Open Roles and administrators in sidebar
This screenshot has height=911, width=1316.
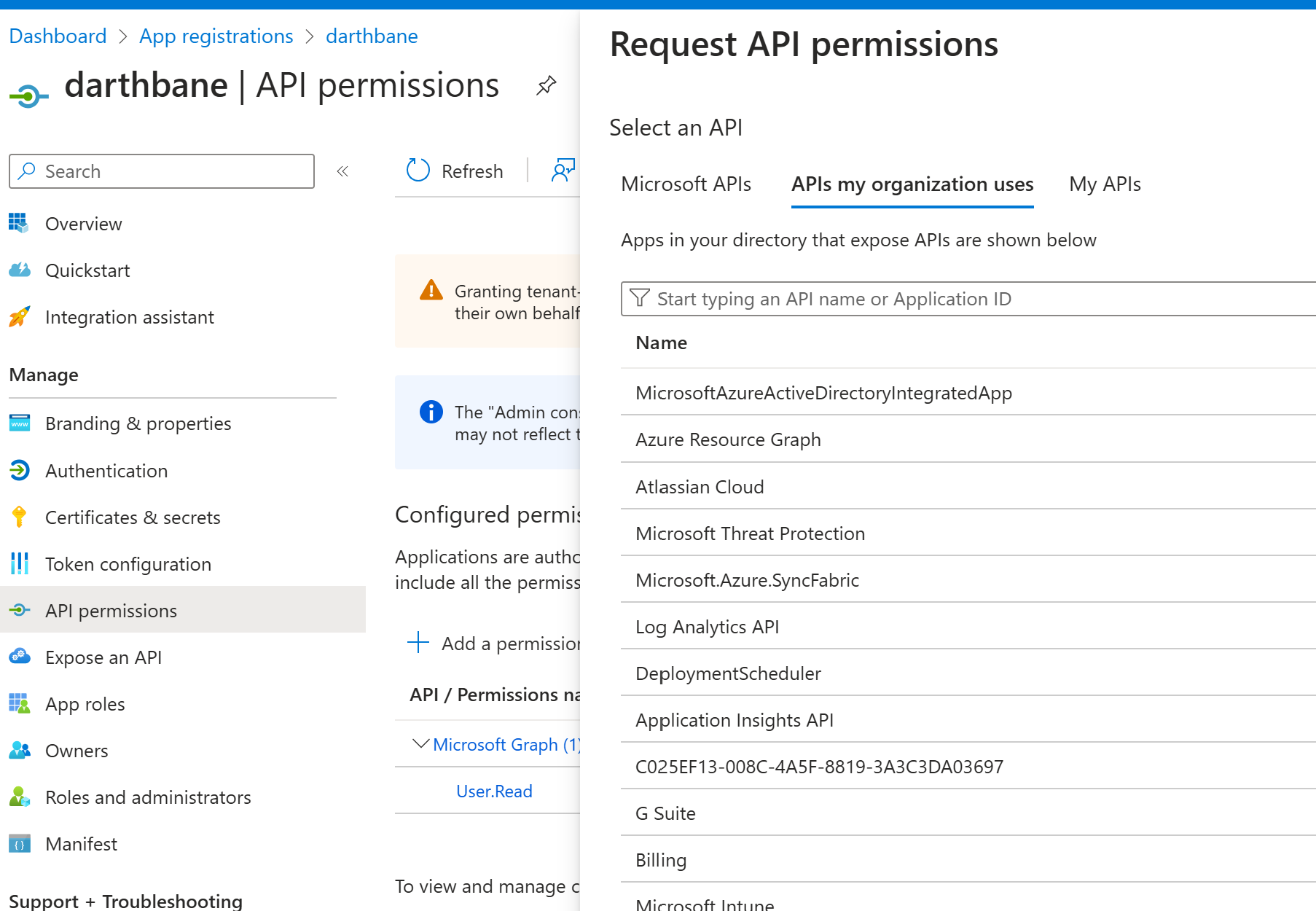(148, 797)
